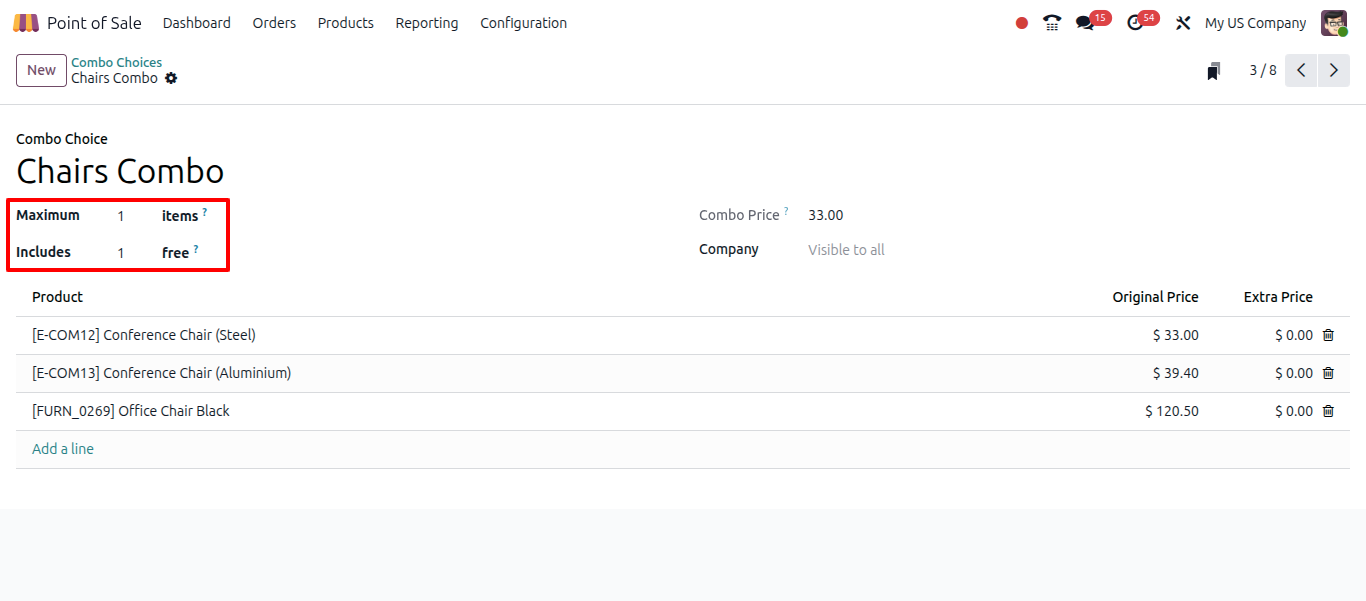Click the 3 / 8 pager counter
The height and width of the screenshot is (601, 1366).
click(1263, 70)
